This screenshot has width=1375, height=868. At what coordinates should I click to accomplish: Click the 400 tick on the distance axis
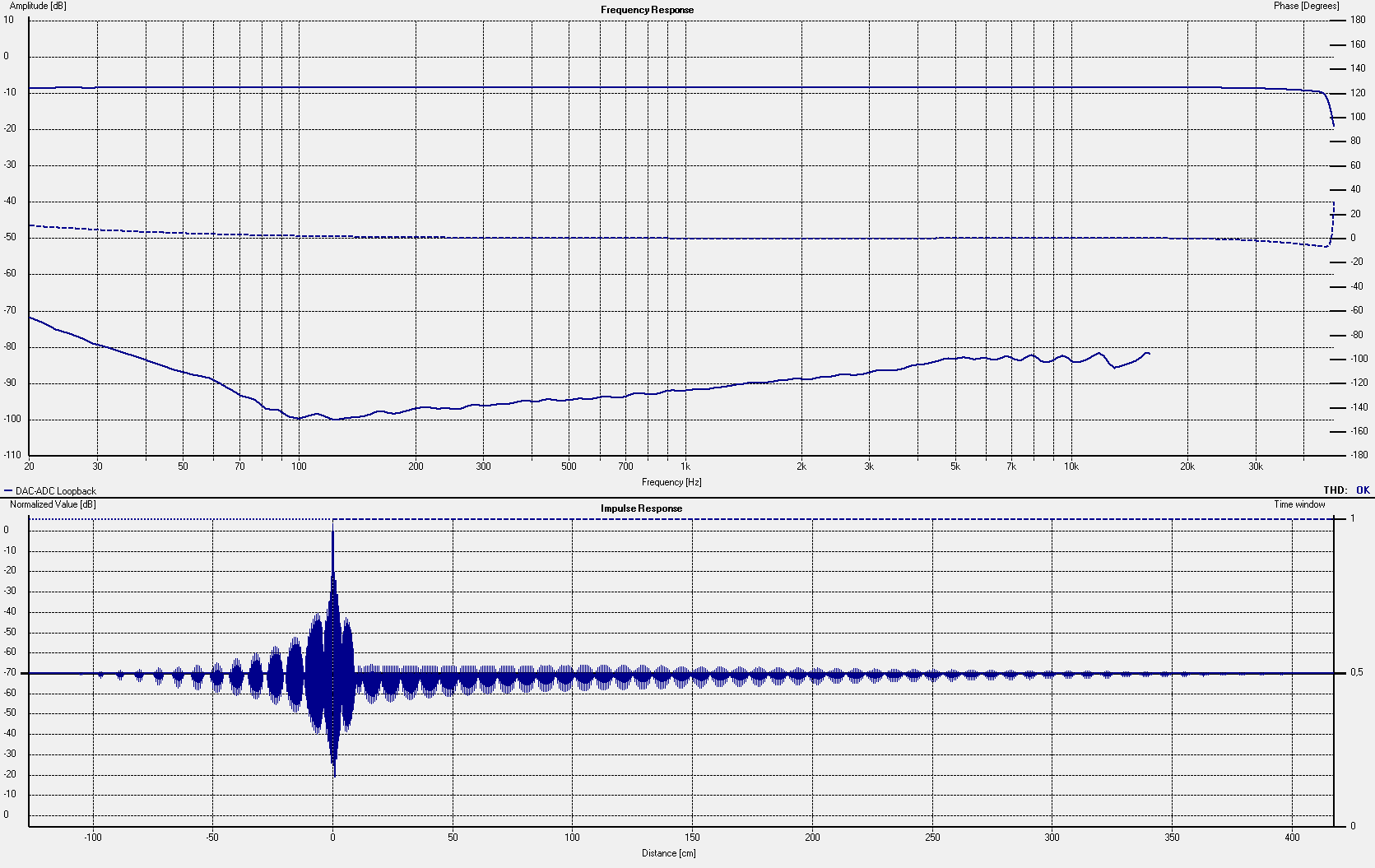coord(1292,838)
